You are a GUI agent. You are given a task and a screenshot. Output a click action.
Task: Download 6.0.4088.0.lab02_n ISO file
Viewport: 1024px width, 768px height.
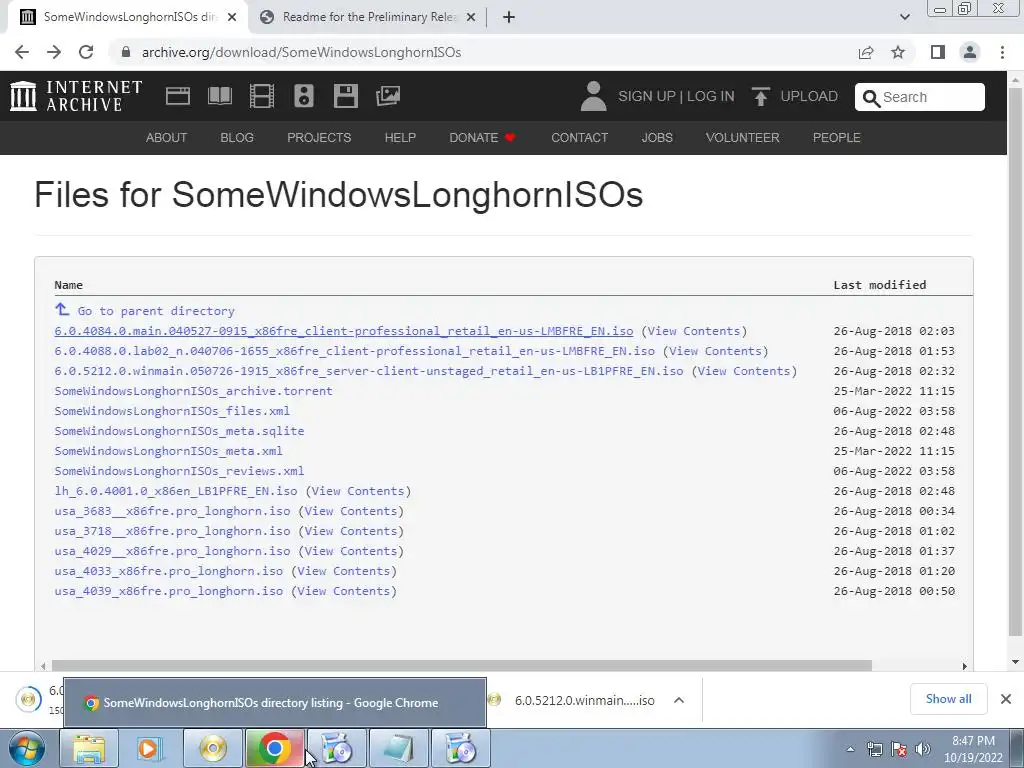pos(355,351)
